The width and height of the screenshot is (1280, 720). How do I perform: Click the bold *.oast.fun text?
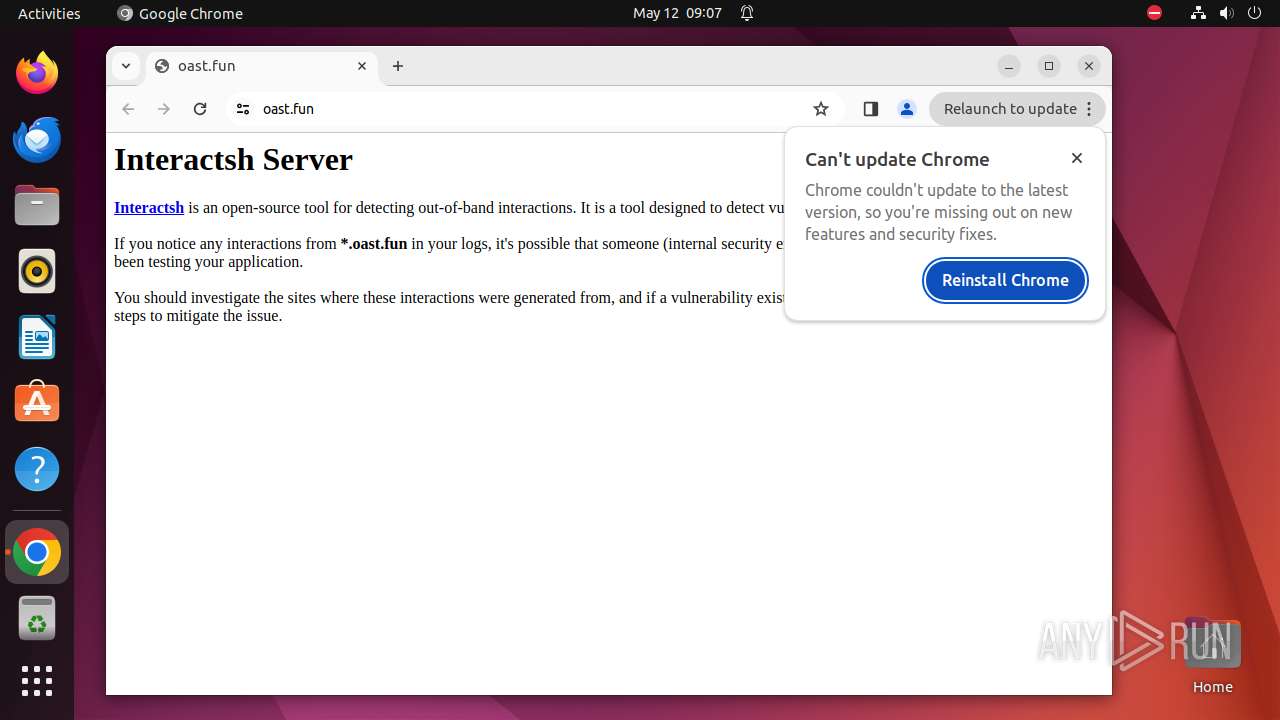click(x=374, y=244)
